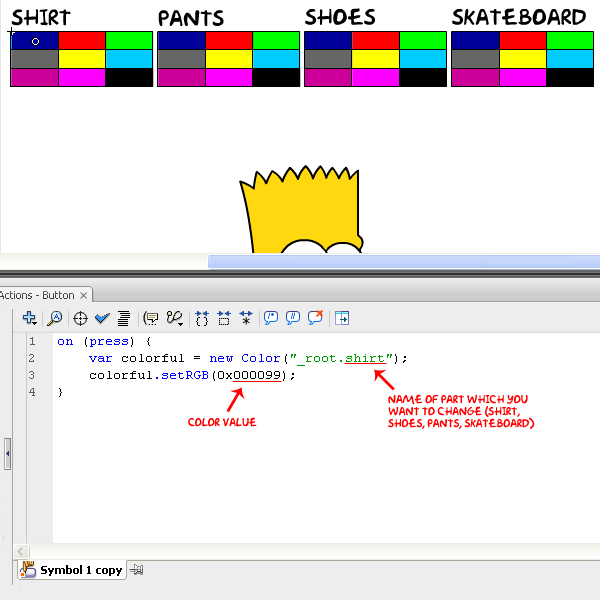600x600 pixels.
Task: Pick the red SHIRT swatch
Action: pyautogui.click(x=82, y=41)
